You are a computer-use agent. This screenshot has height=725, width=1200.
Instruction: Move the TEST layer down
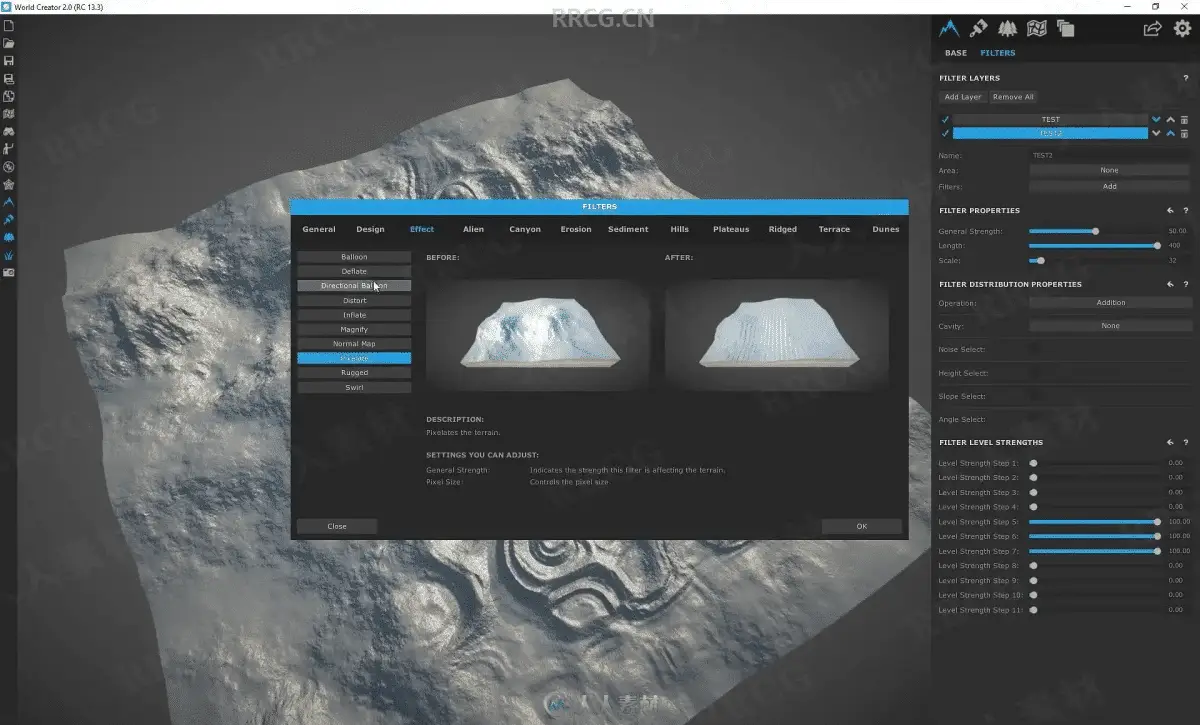1157,120
